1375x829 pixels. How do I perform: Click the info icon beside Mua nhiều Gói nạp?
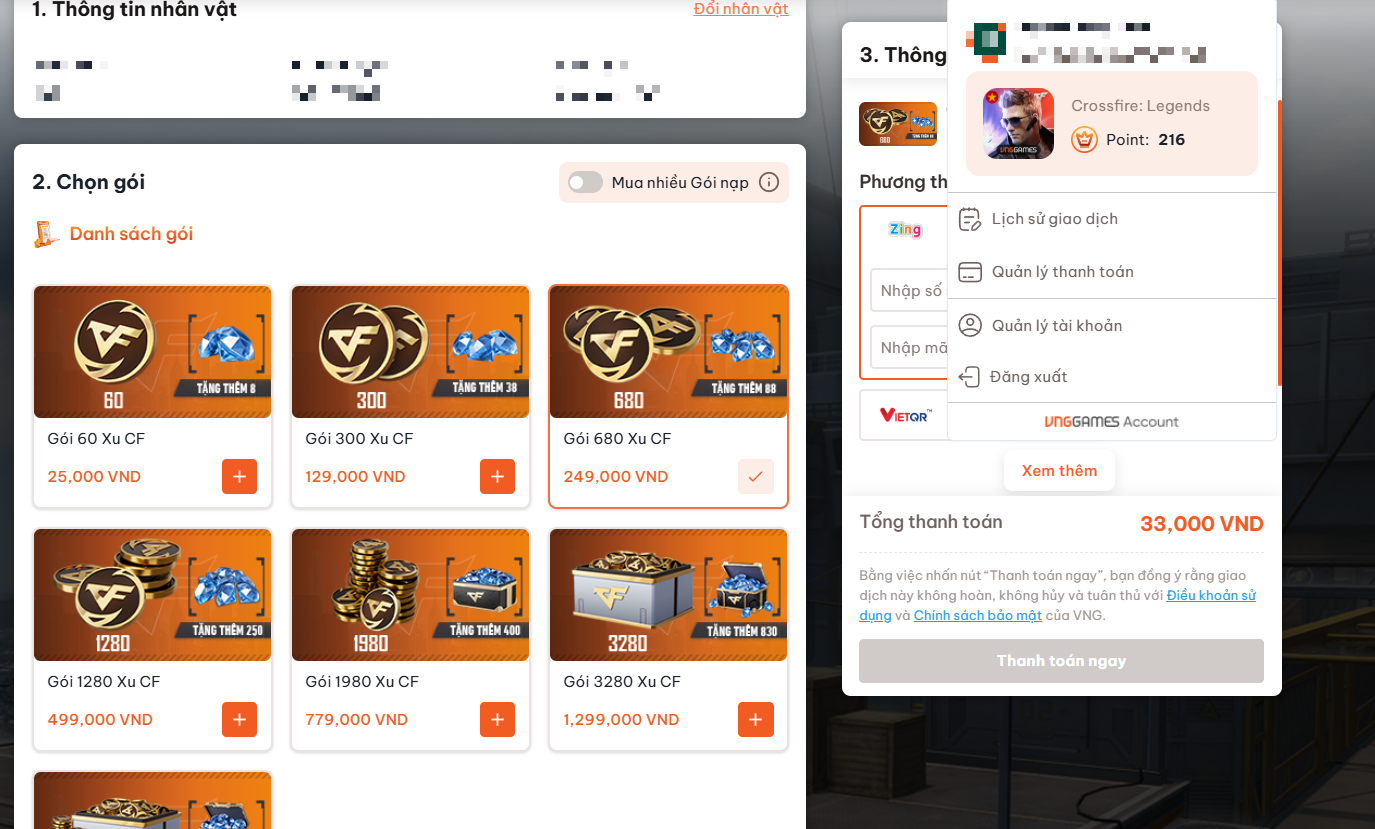[768, 182]
